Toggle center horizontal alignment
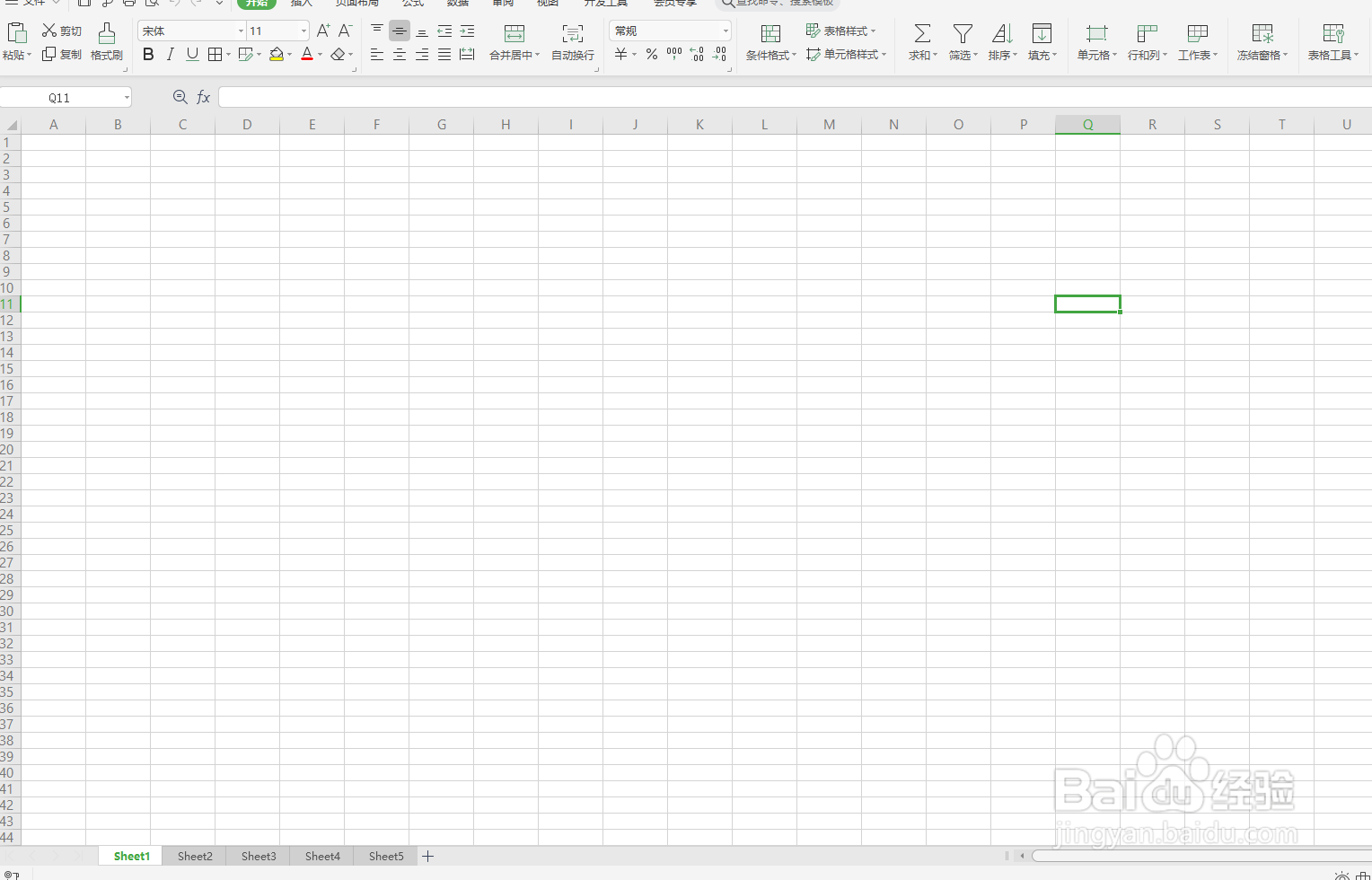Viewport: 1372px width, 880px height. click(400, 55)
